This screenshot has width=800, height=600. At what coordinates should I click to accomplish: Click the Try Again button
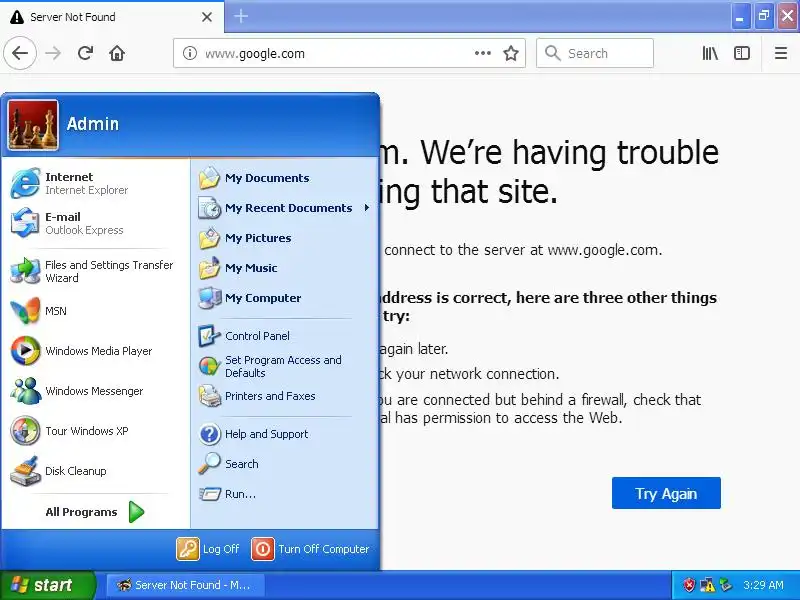point(666,493)
